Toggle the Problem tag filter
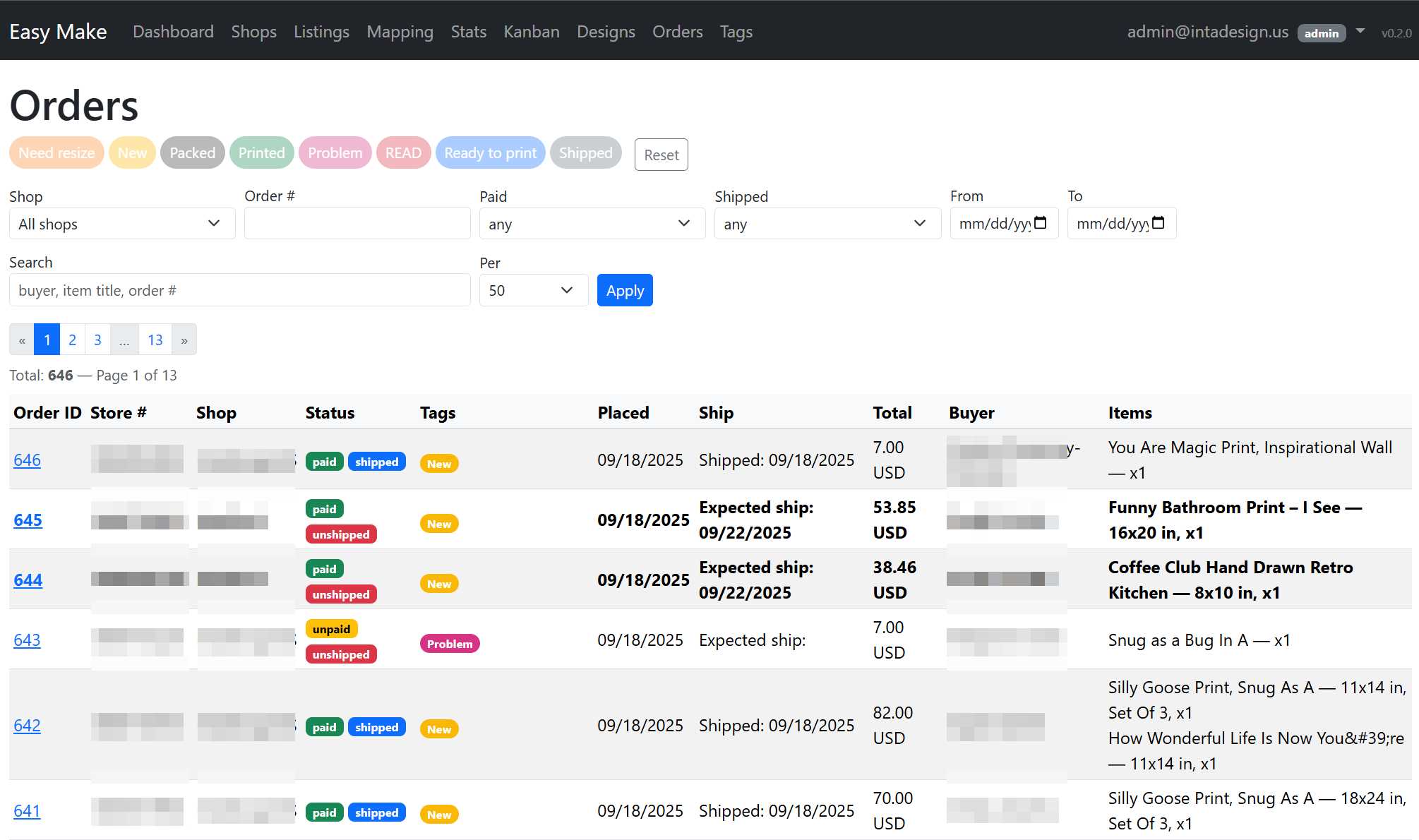Viewport: 1419px width, 840px height. pyautogui.click(x=335, y=153)
